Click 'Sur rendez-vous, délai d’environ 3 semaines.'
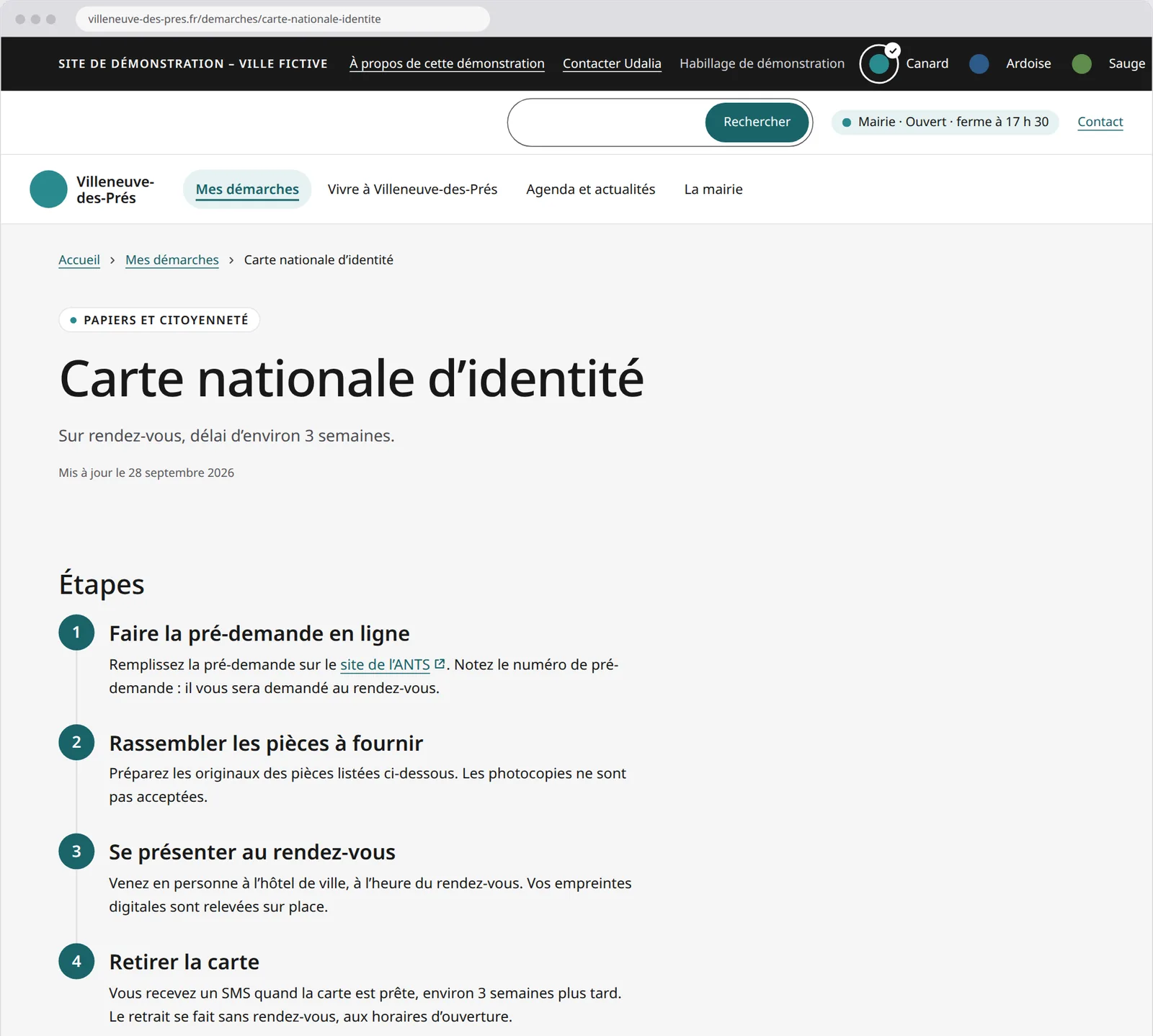This screenshot has height=1036, width=1153. 226,436
